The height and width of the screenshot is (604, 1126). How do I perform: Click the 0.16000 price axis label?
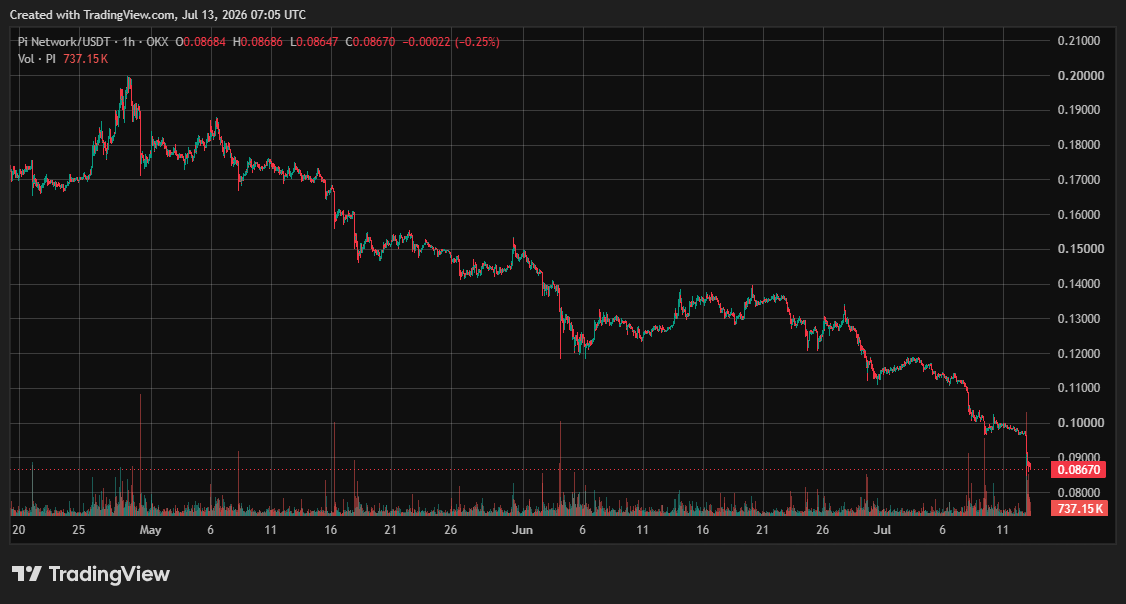1079,215
